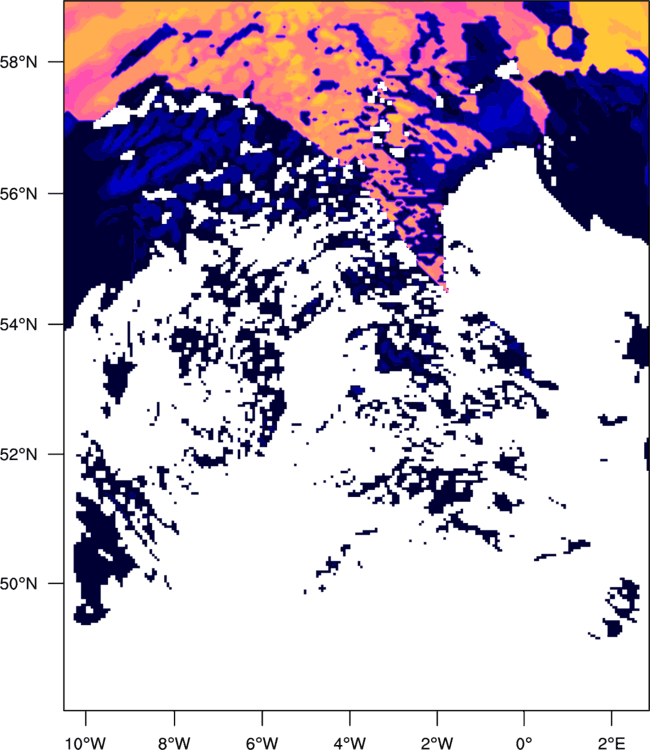Click the 58°N latitude axis label
650x750 pixels.
coord(18,62)
